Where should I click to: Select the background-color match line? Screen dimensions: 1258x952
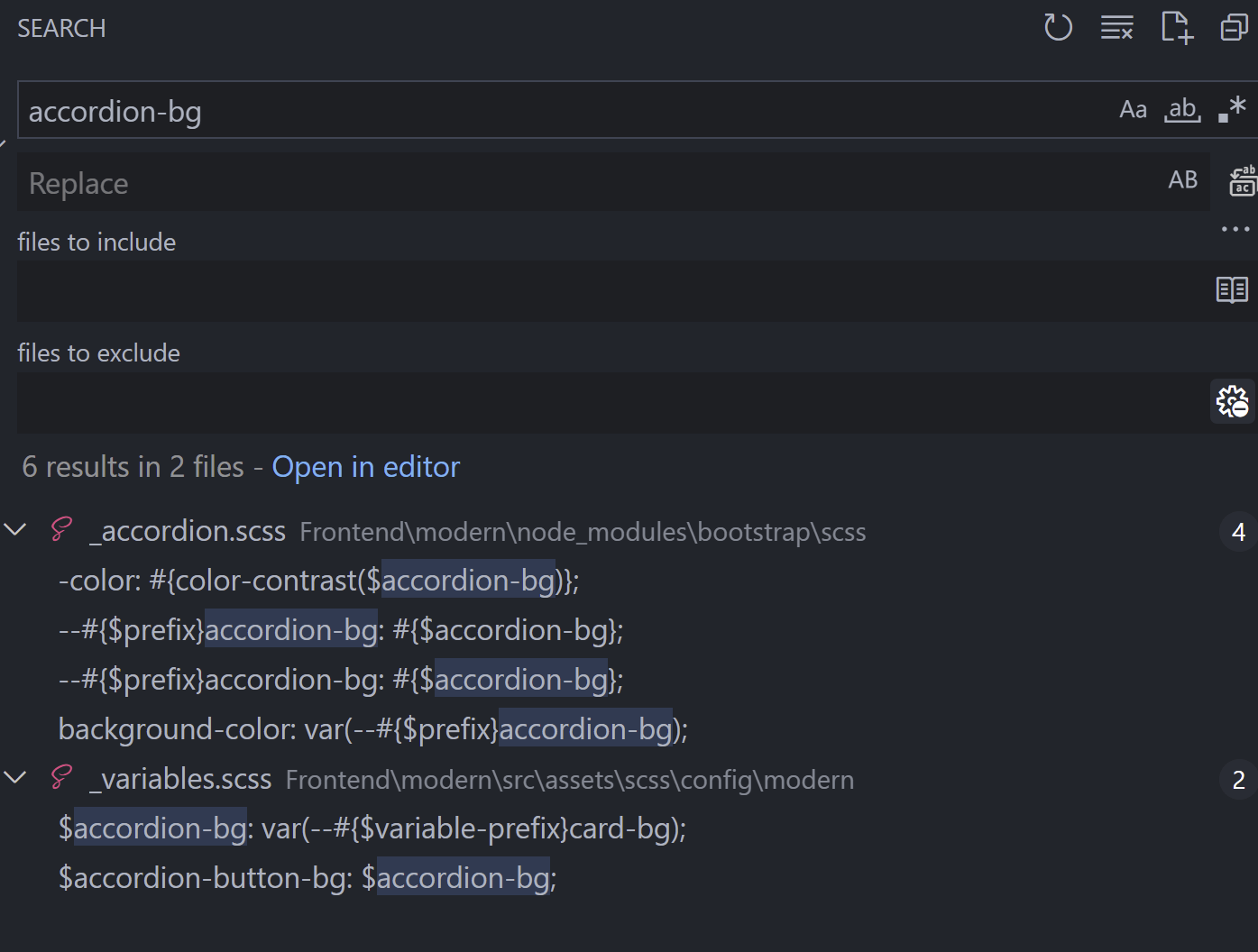pyautogui.click(x=372, y=728)
